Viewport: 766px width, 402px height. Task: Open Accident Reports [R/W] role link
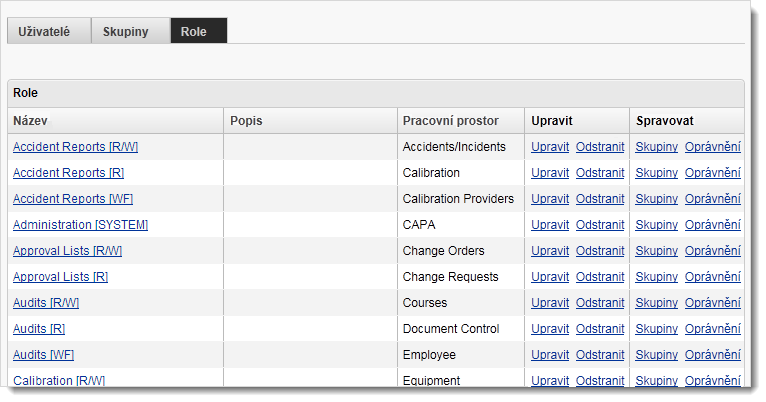coord(75,147)
